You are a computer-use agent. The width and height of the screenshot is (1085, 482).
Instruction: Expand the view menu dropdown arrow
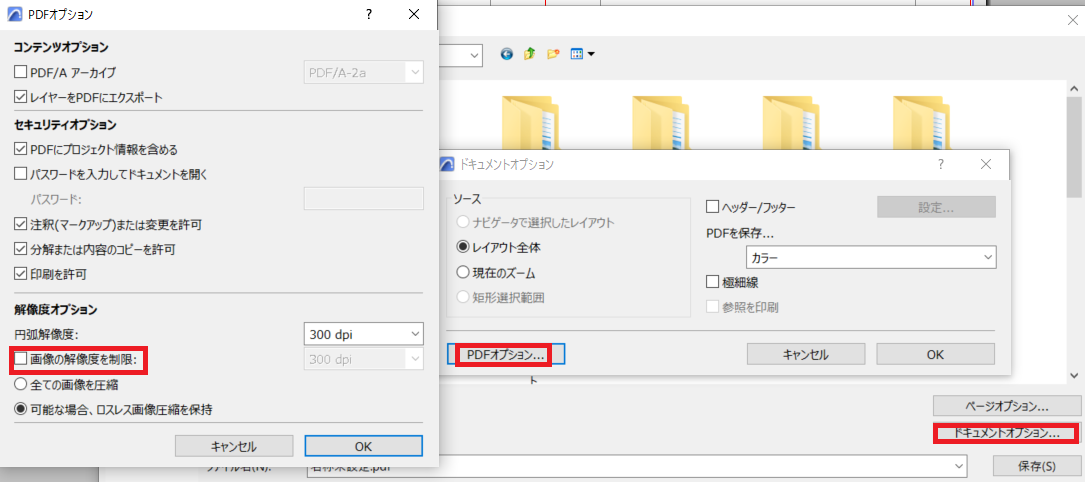(592, 54)
